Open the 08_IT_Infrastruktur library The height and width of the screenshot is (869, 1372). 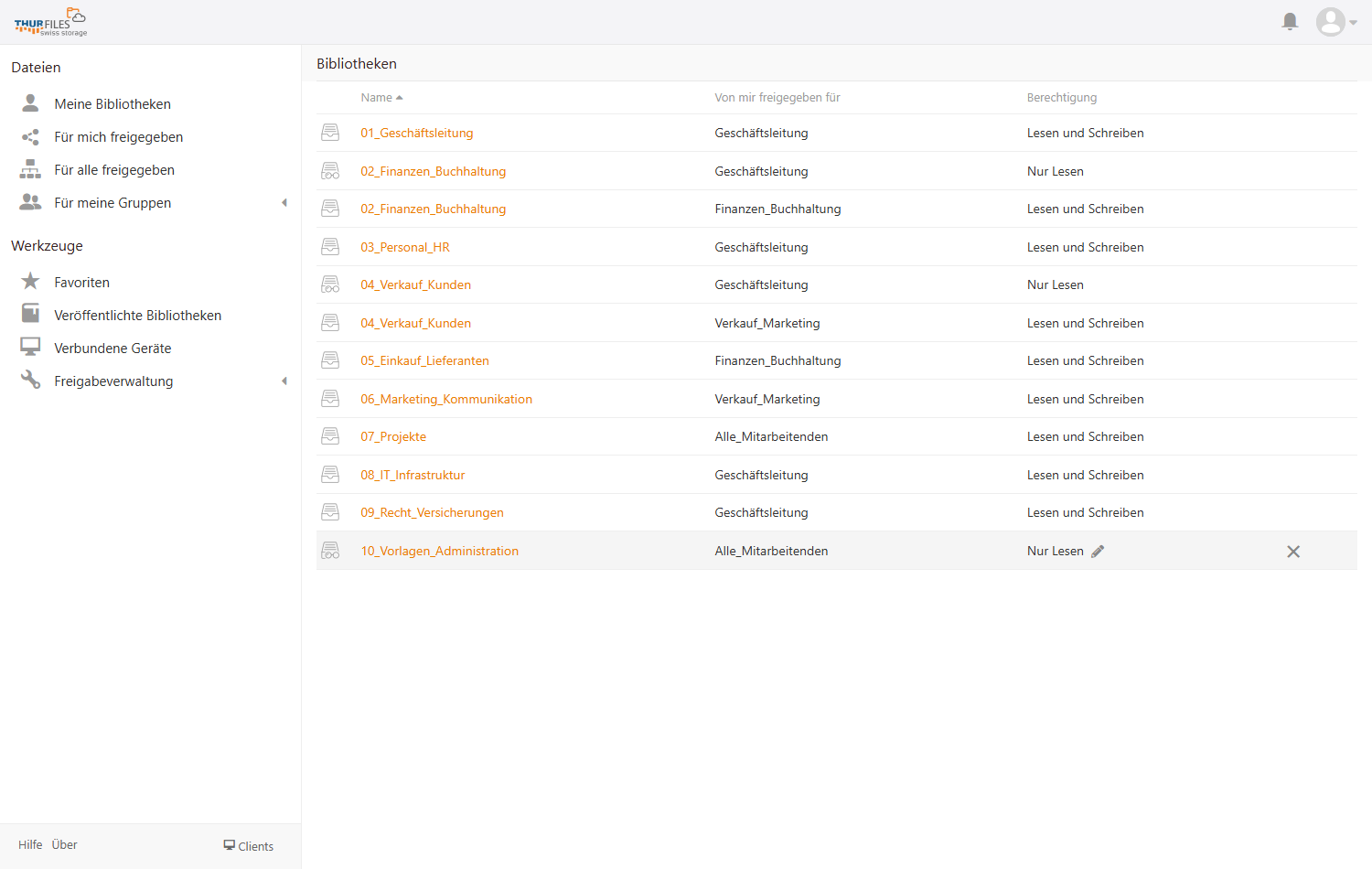413,475
